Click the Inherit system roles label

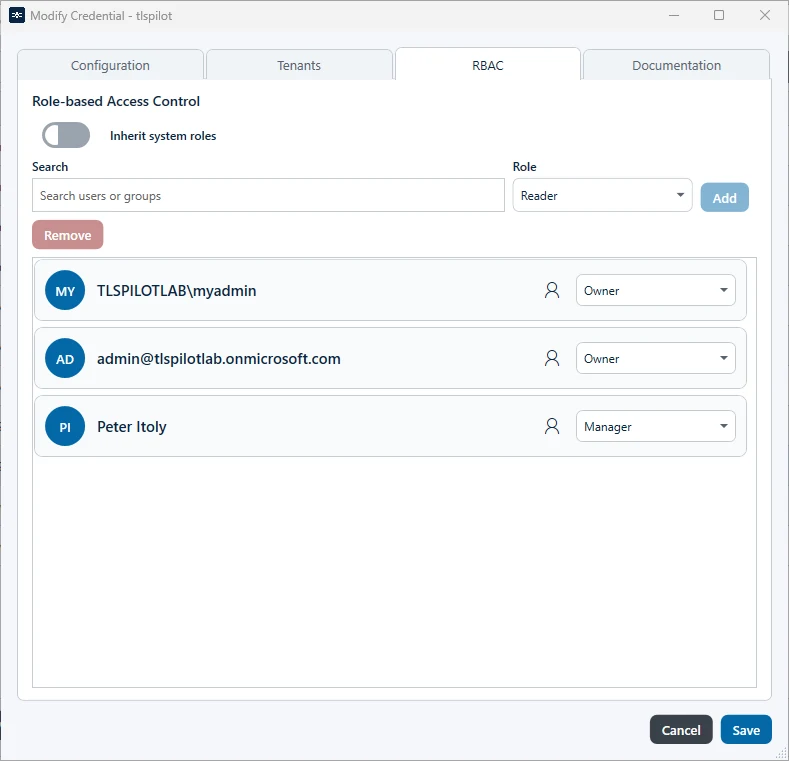tap(163, 136)
